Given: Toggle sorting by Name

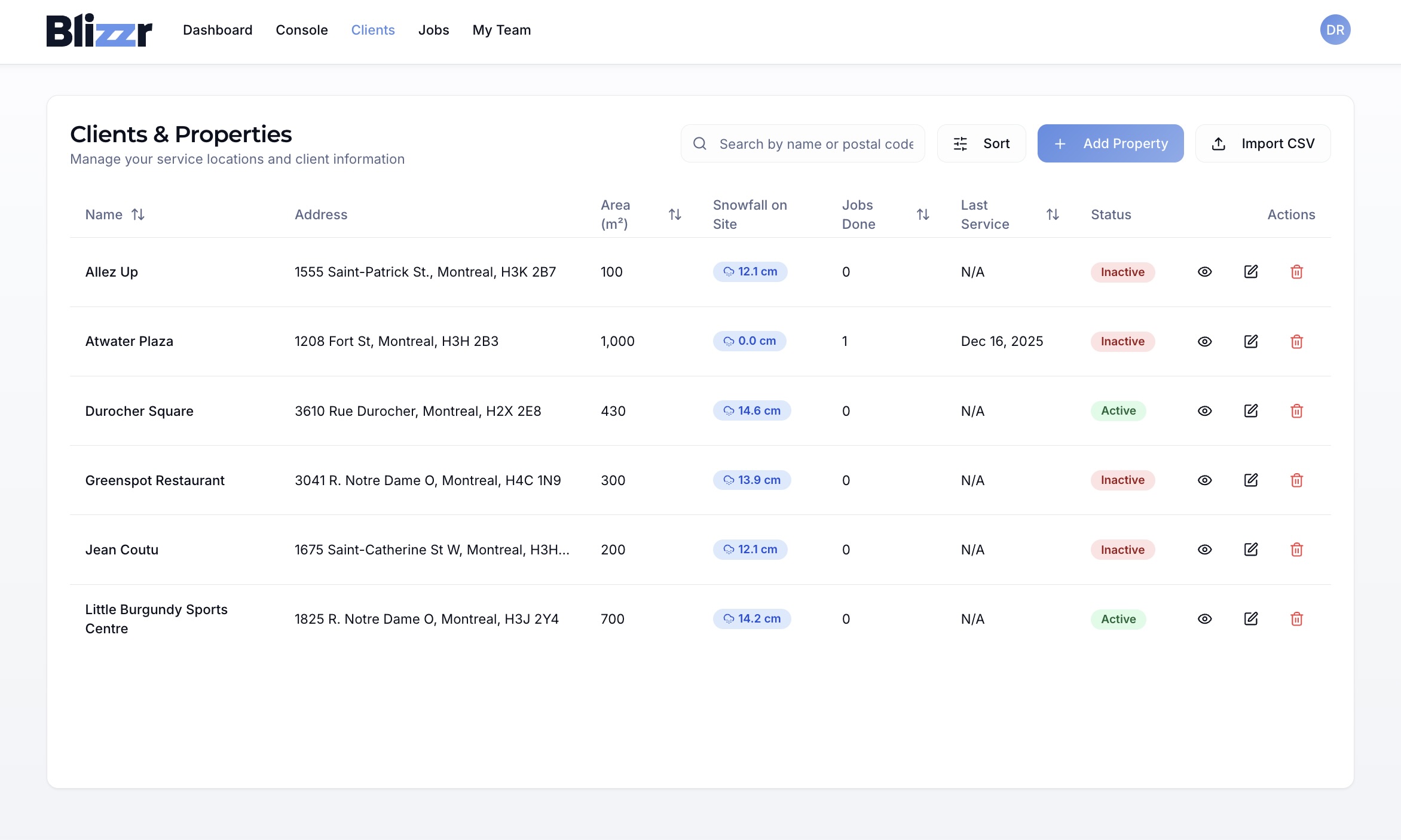Looking at the screenshot, I should (x=138, y=214).
